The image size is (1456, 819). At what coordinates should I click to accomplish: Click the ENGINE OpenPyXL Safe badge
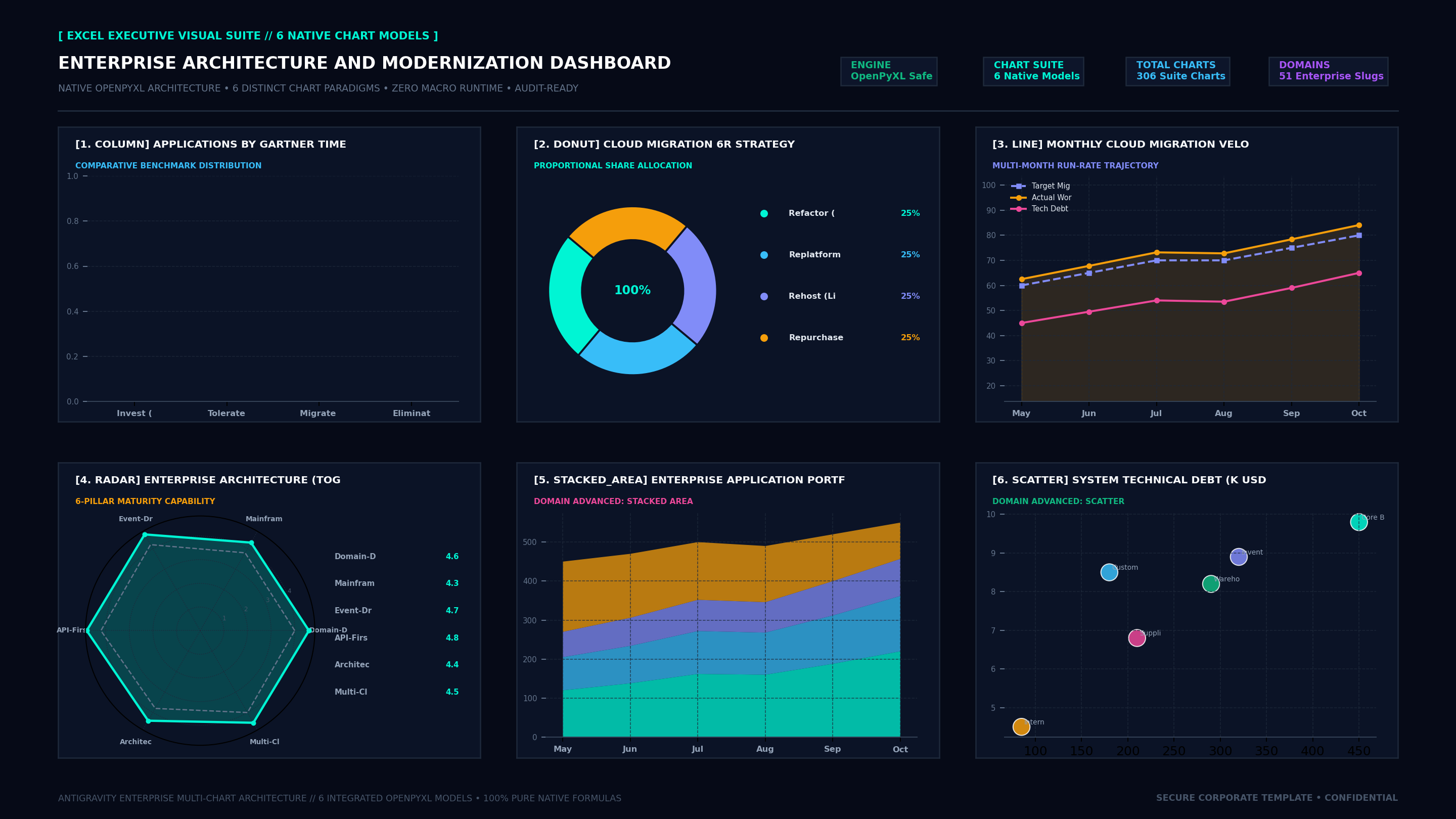click(889, 71)
